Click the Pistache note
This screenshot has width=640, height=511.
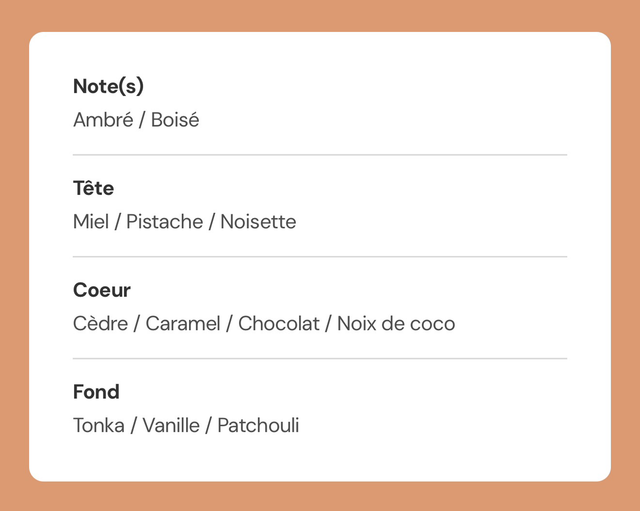(x=164, y=222)
